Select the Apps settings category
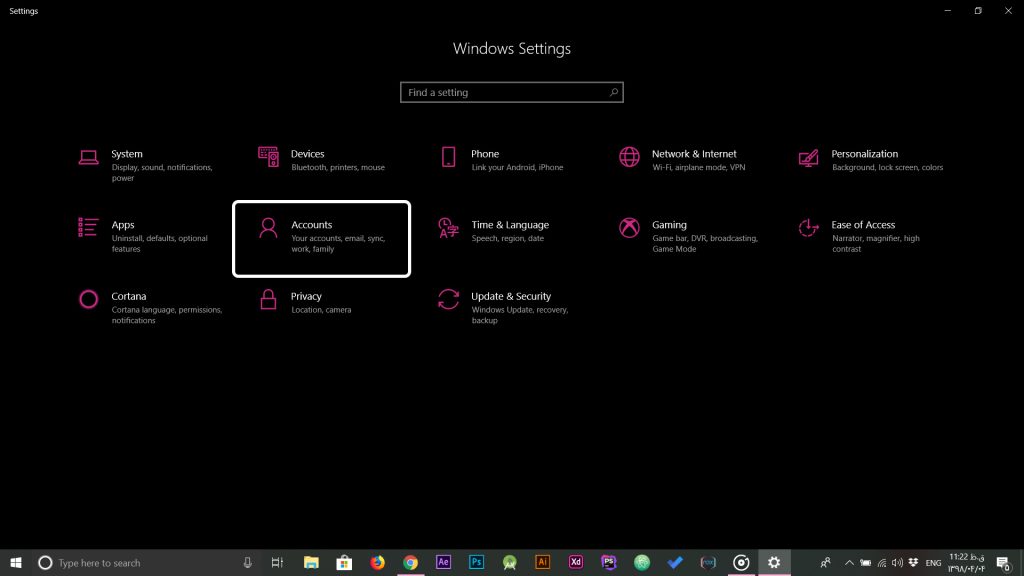This screenshot has height=576, width=1024. [123, 226]
